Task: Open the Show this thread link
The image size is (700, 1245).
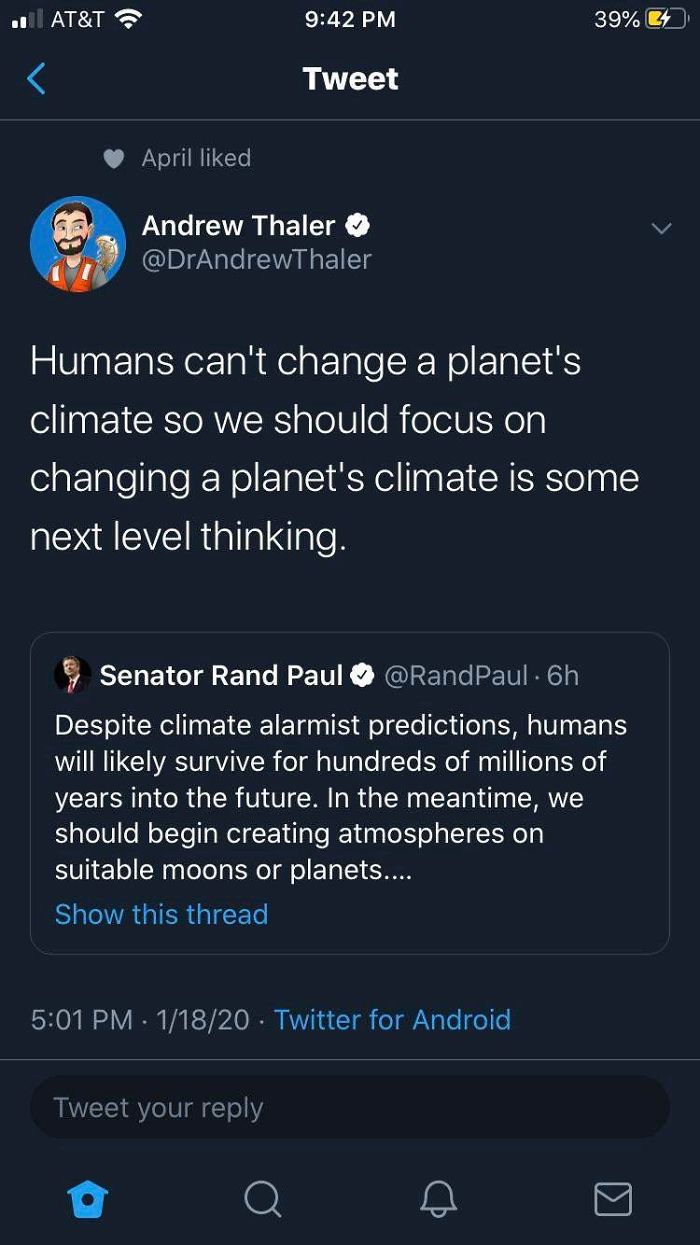Action: pos(161,914)
